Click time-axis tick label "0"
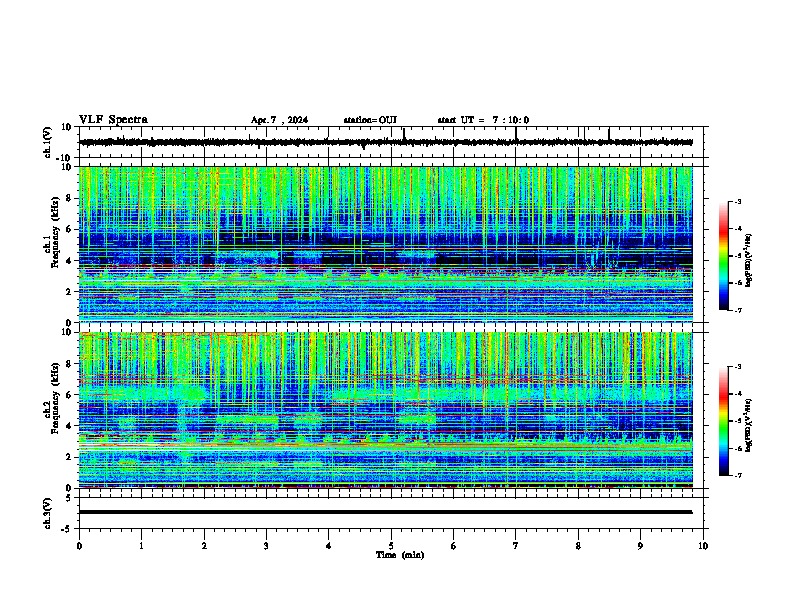This screenshot has width=792, height=612. (79, 546)
